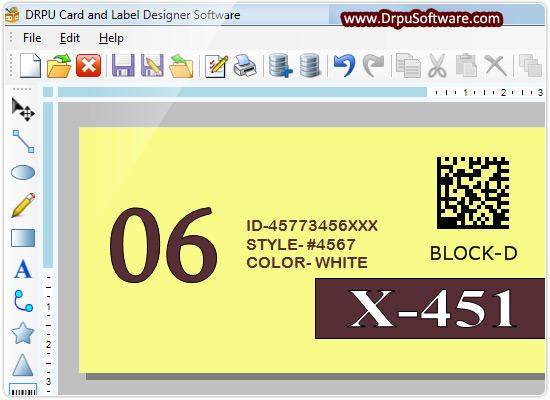
Task: Select the Rectangle tool
Action: pyautogui.click(x=23, y=238)
